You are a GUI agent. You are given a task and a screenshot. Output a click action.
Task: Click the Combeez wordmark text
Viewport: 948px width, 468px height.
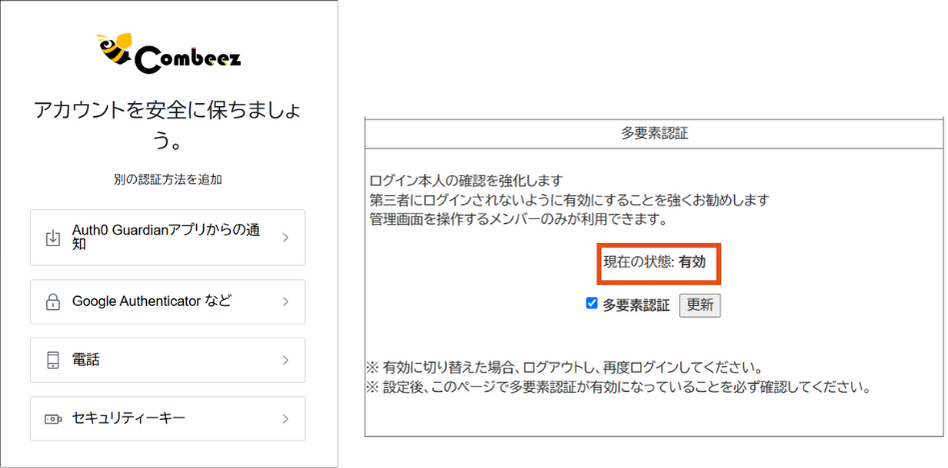pyautogui.click(x=187, y=59)
